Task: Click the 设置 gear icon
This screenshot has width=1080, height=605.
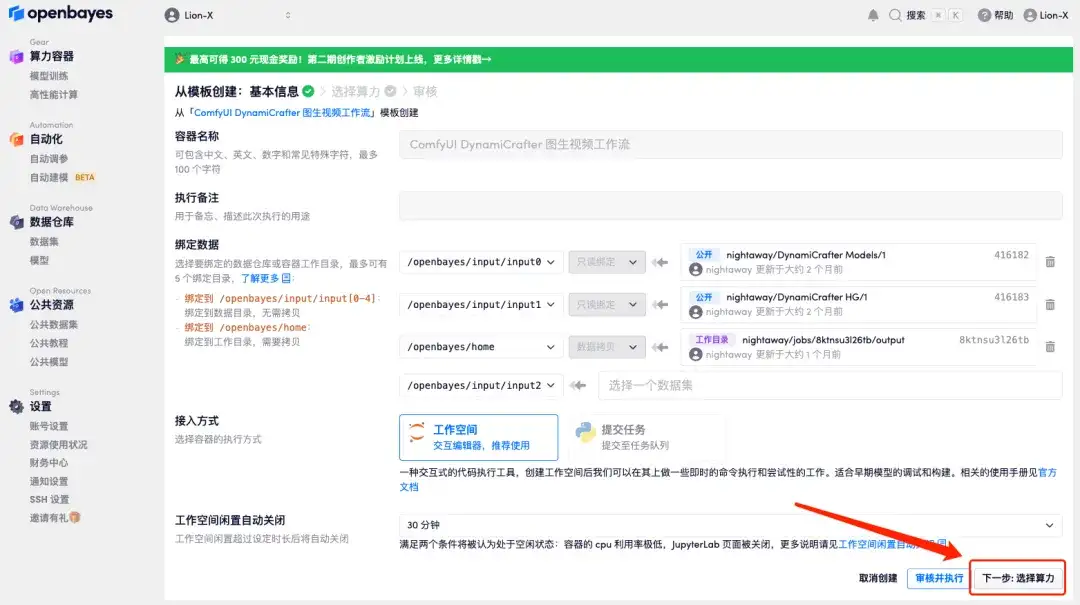Action: (x=16, y=407)
